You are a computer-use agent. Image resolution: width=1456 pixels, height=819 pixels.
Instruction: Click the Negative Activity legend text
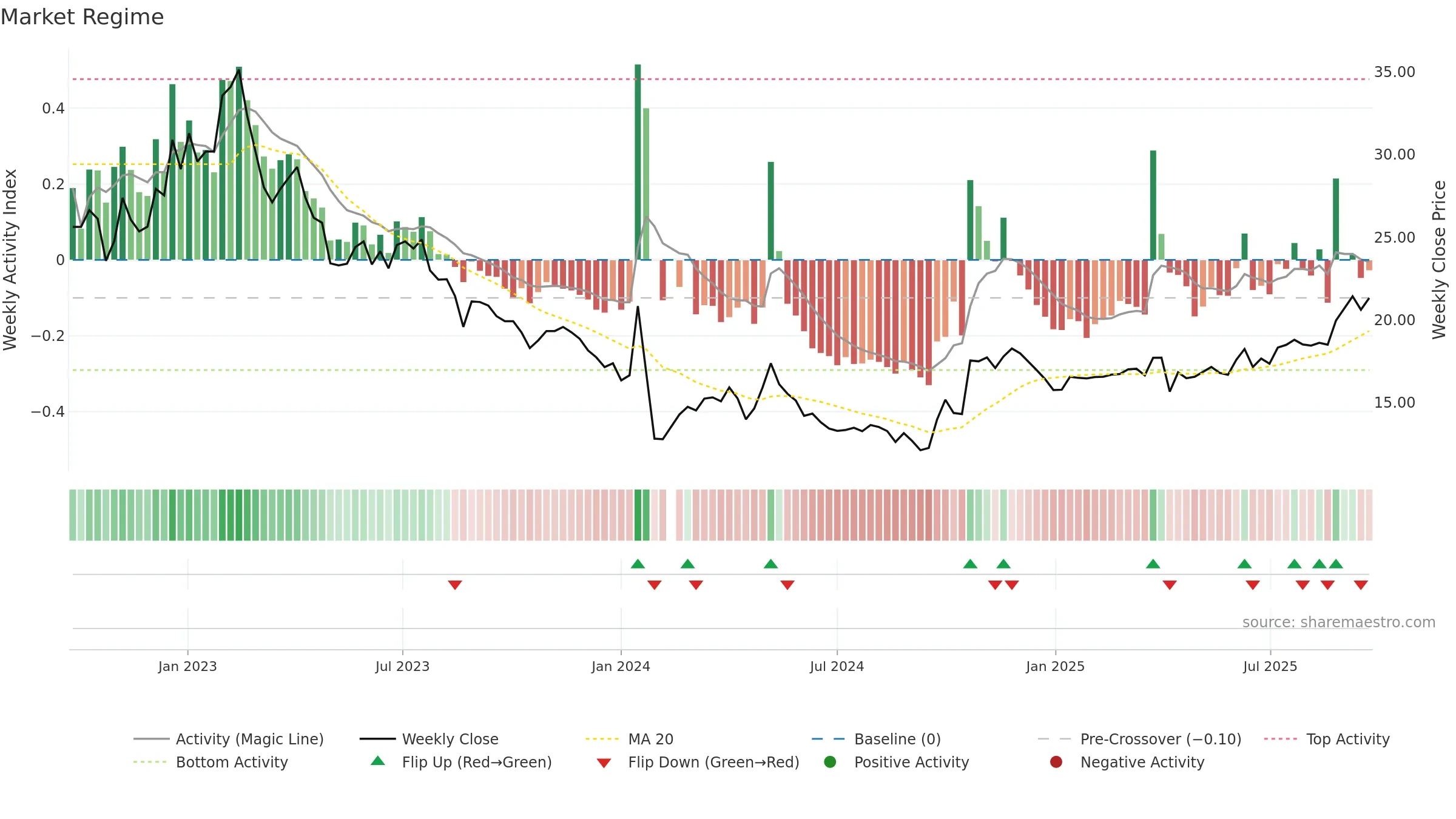[1142, 762]
